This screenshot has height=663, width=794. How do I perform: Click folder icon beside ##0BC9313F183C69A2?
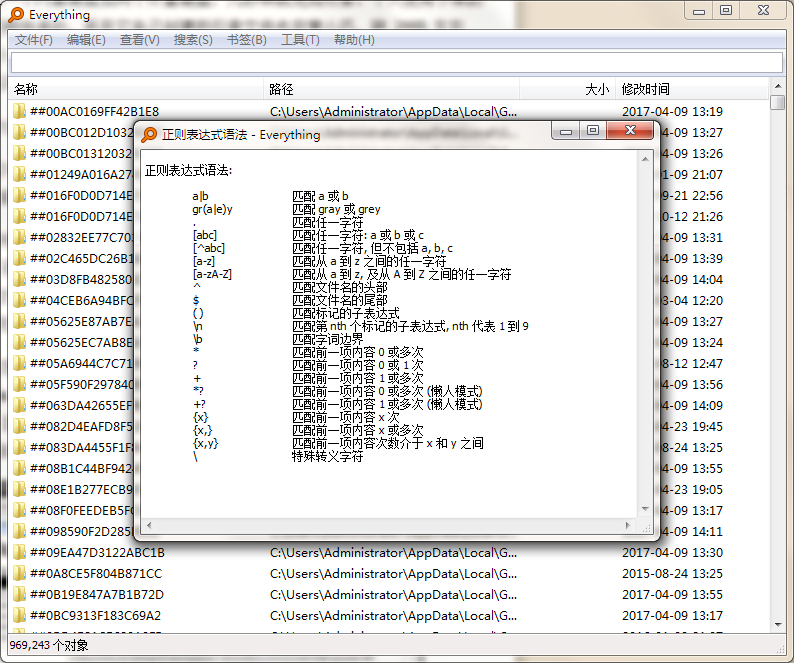[x=19, y=615]
